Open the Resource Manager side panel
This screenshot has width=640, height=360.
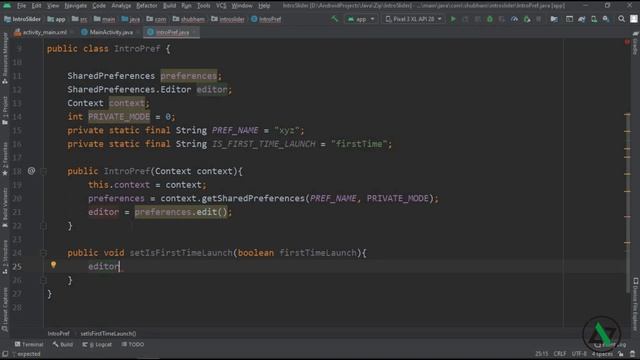(5, 57)
